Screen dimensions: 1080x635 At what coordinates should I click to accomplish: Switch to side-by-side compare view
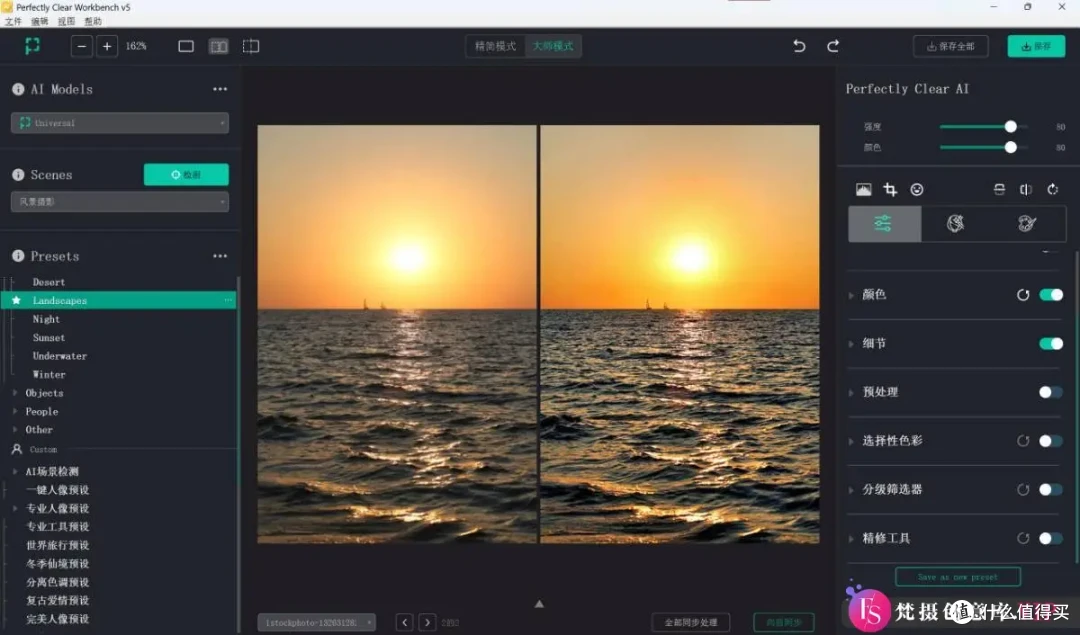tap(218, 46)
